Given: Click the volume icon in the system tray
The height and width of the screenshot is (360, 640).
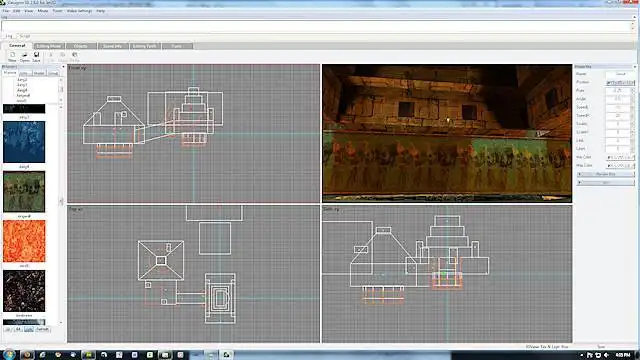Looking at the screenshot, I should tap(606, 355).
